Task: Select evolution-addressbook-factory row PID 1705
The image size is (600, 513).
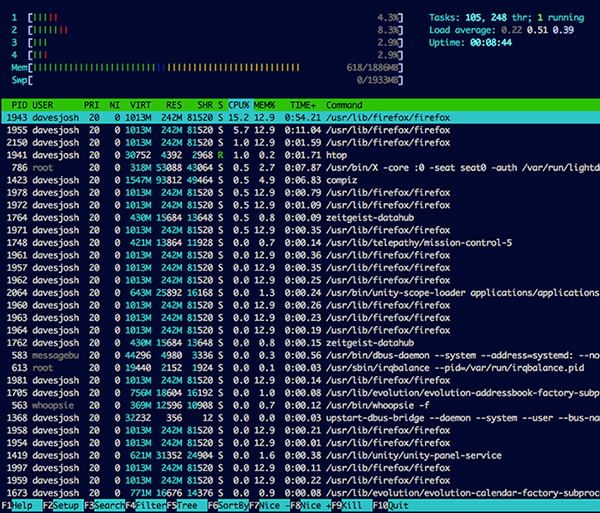Action: pyautogui.click(x=301, y=393)
